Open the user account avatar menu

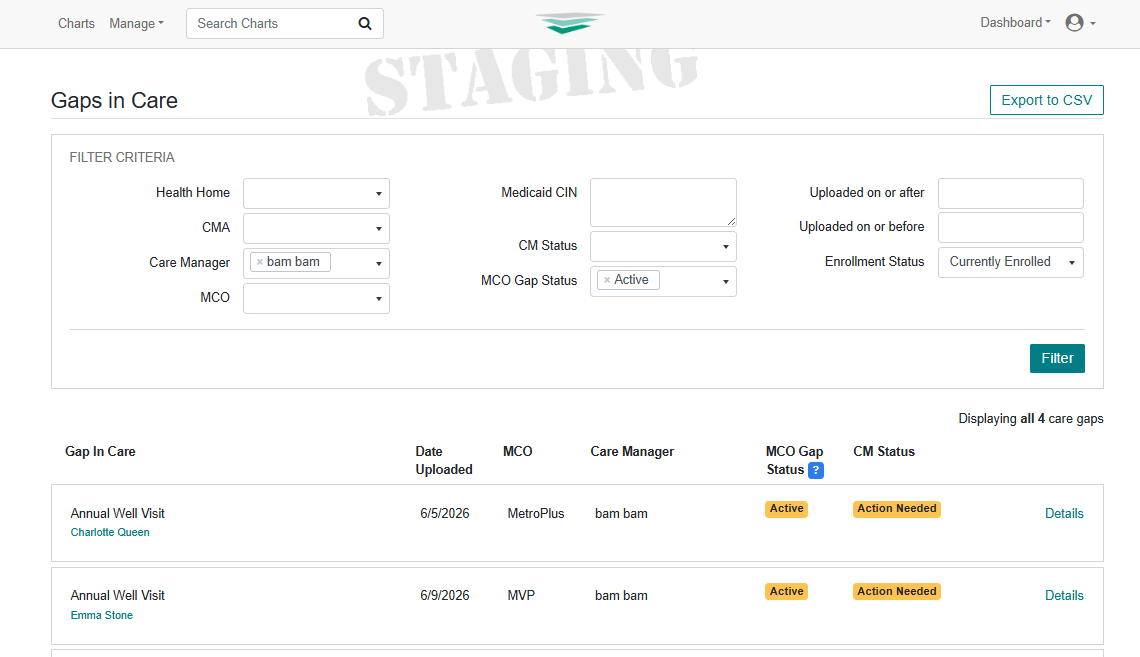point(1080,23)
